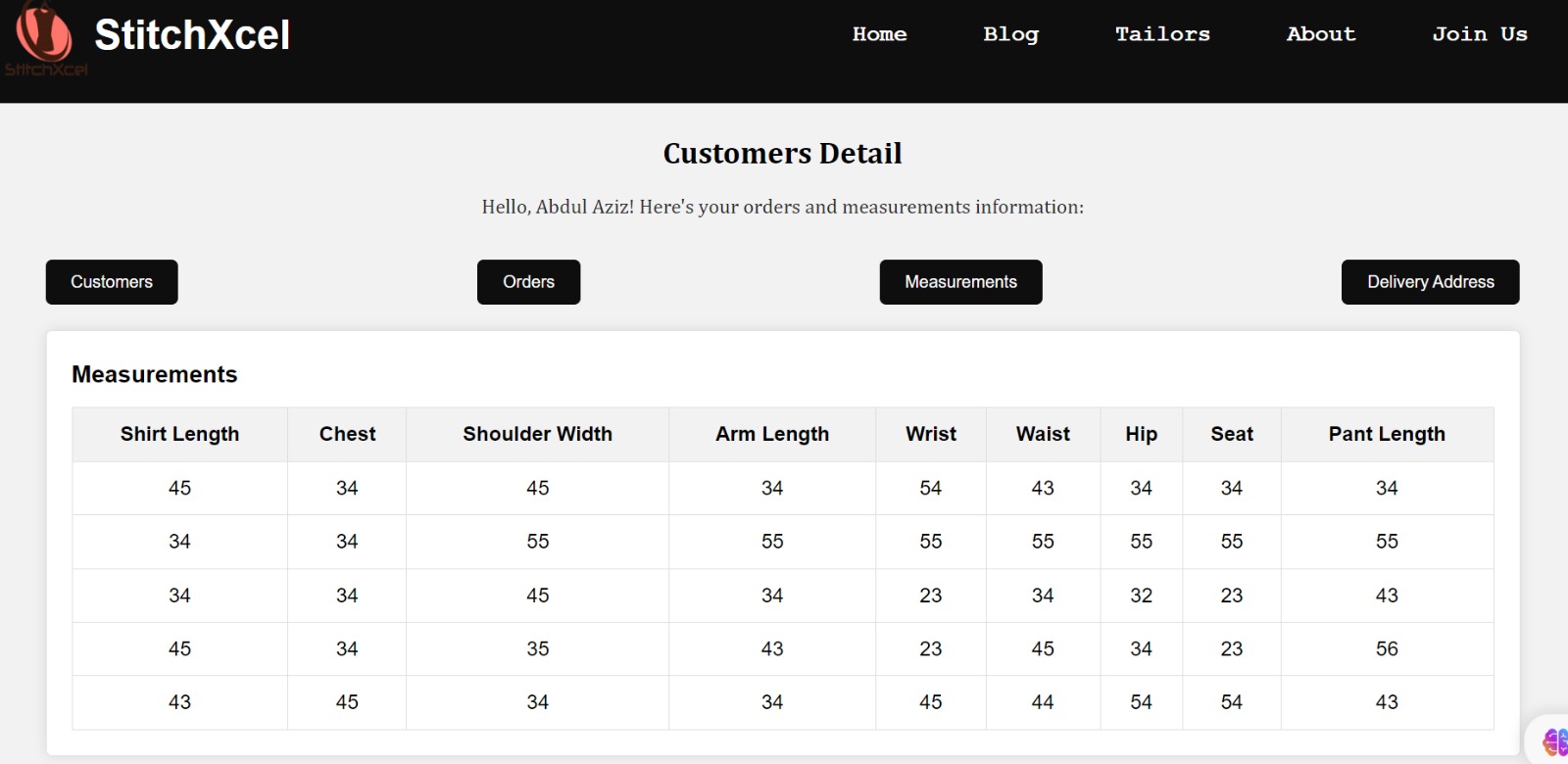Select Shoulder Width value 35
1568x764 pixels.
click(537, 648)
